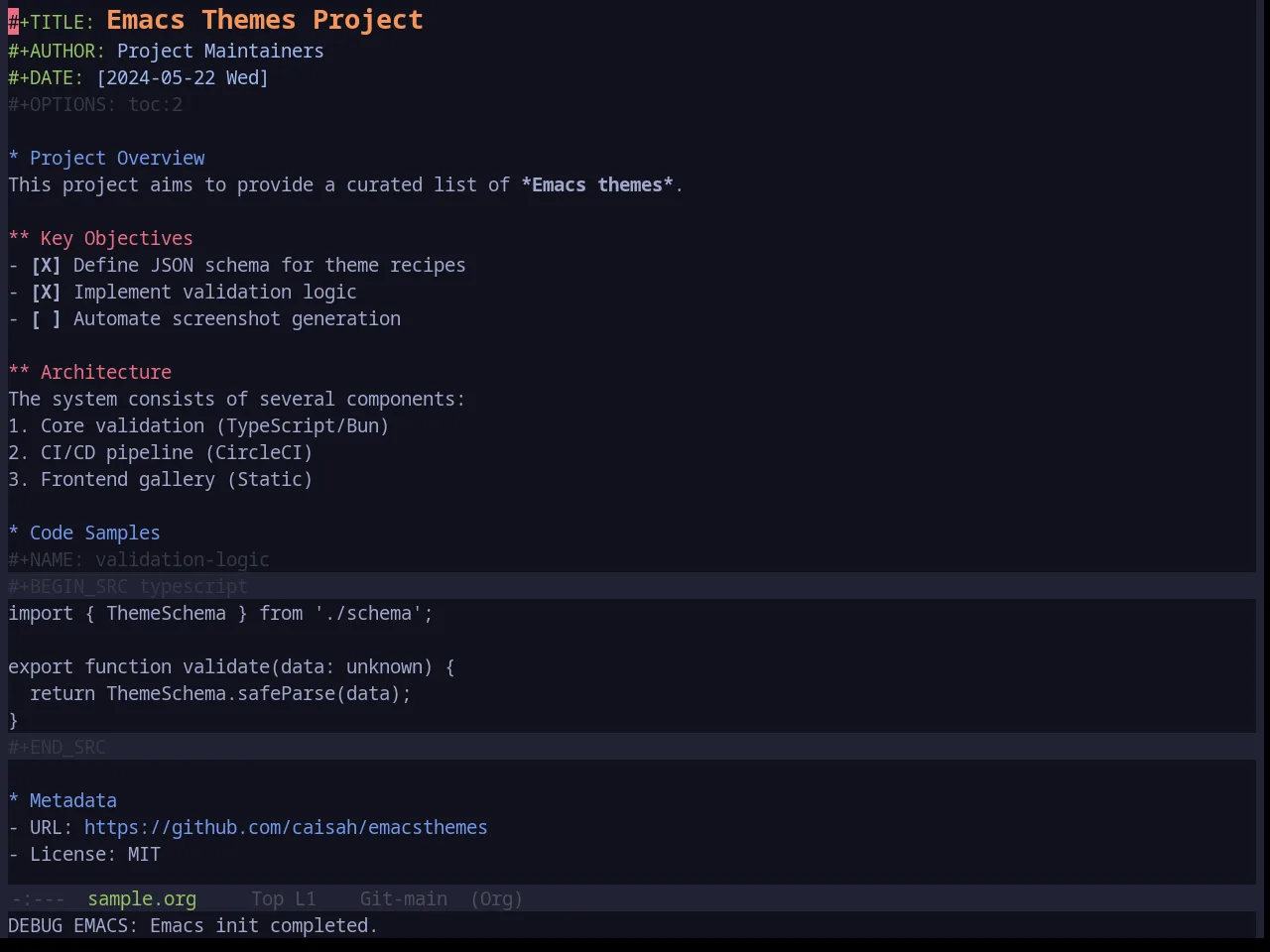Collapse the 'Code Samples' heading

pyautogui.click(x=84, y=534)
